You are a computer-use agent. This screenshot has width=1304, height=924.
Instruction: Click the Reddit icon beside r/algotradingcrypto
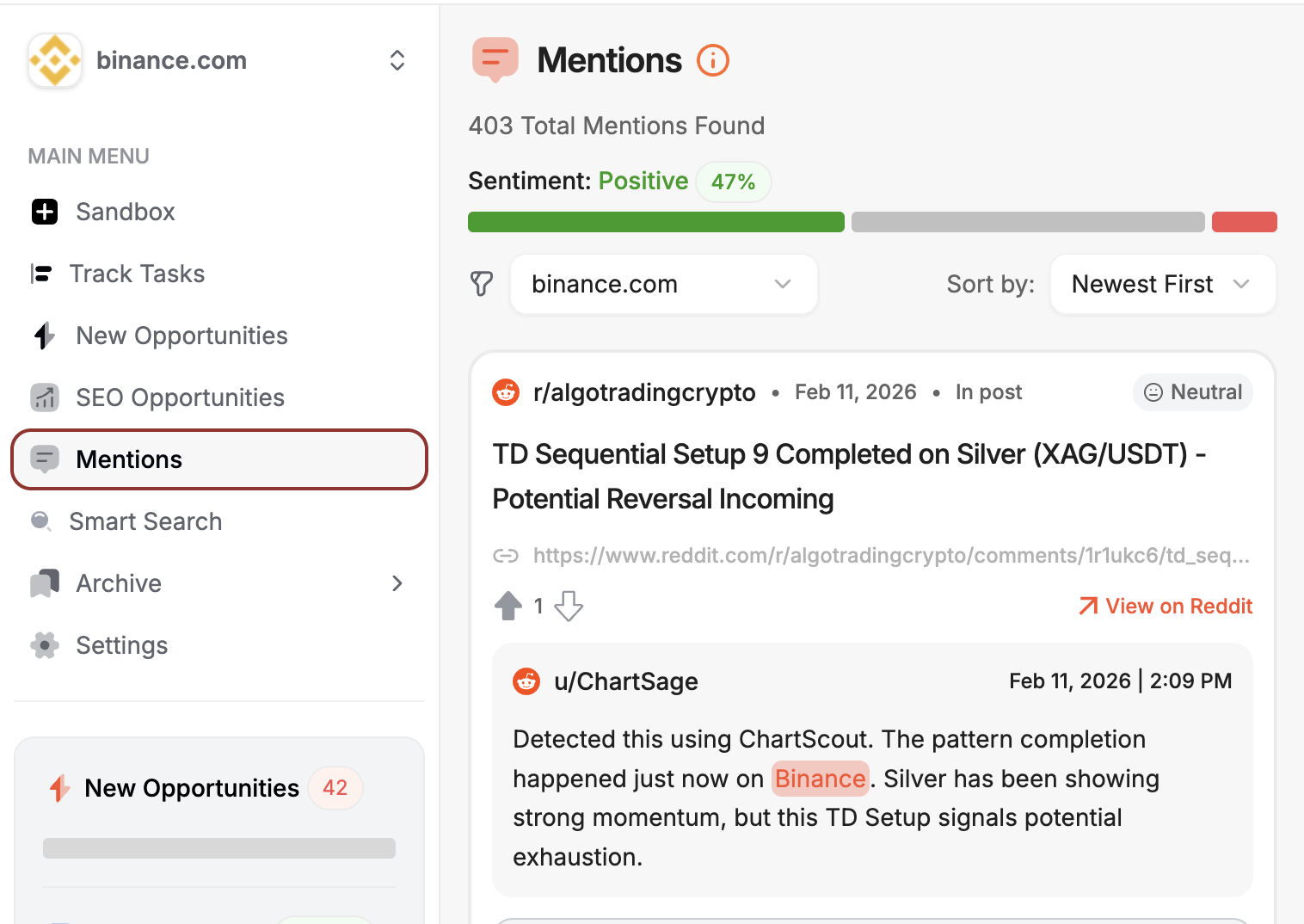coord(506,392)
